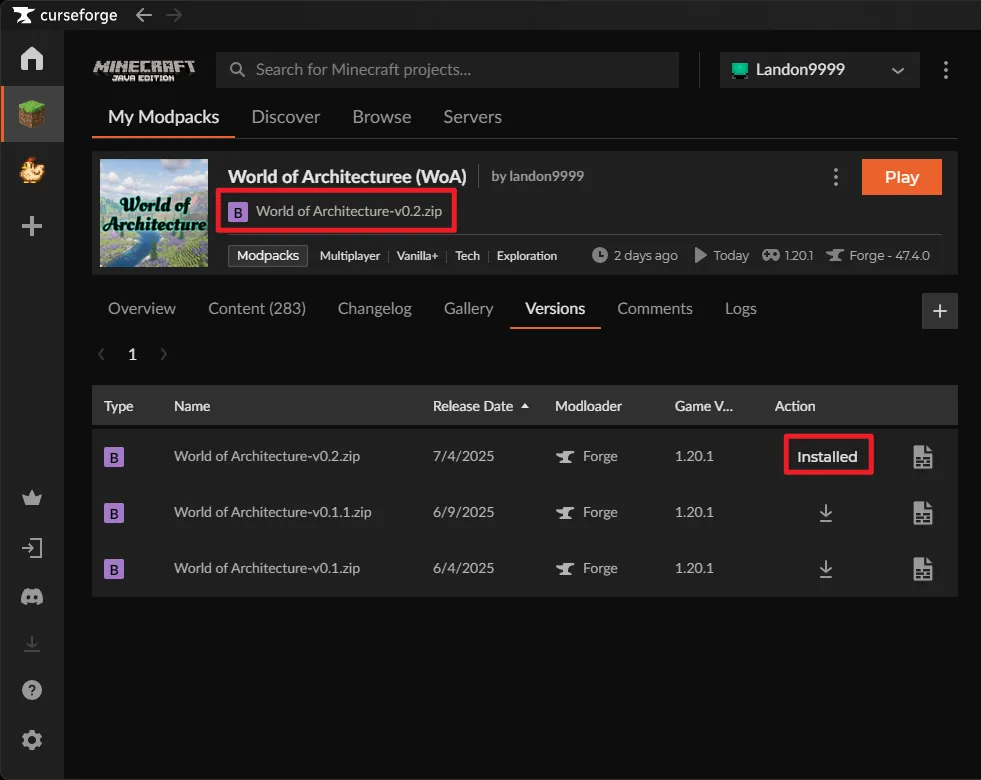This screenshot has height=780, width=981.
Task: Open the Gallery tab
Action: click(468, 308)
